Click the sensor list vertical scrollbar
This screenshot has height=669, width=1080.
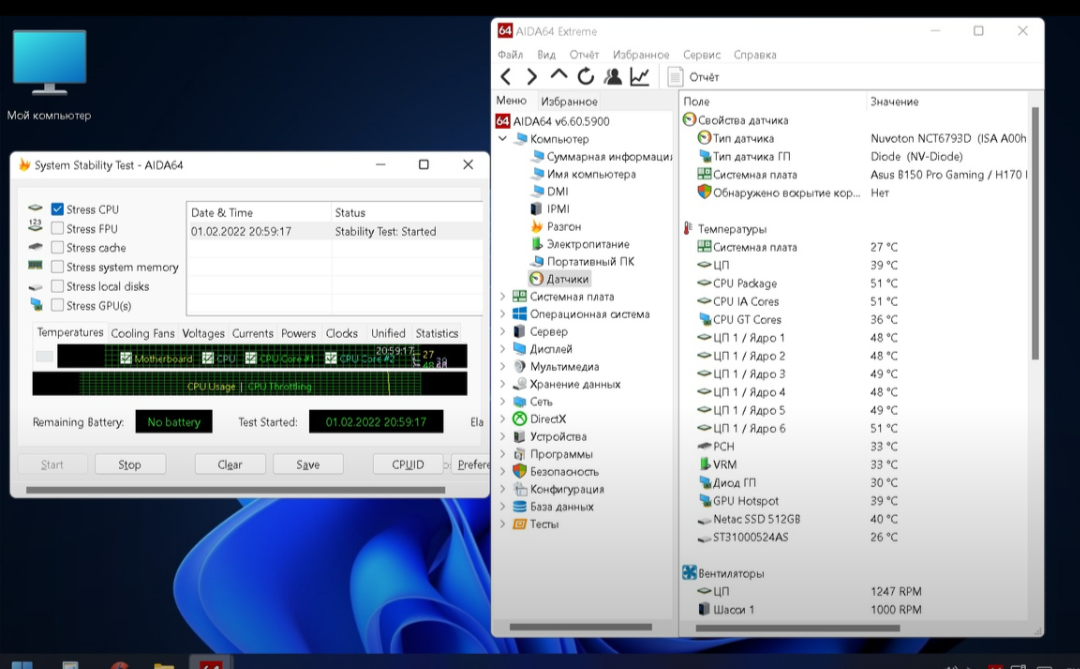tap(1035, 234)
